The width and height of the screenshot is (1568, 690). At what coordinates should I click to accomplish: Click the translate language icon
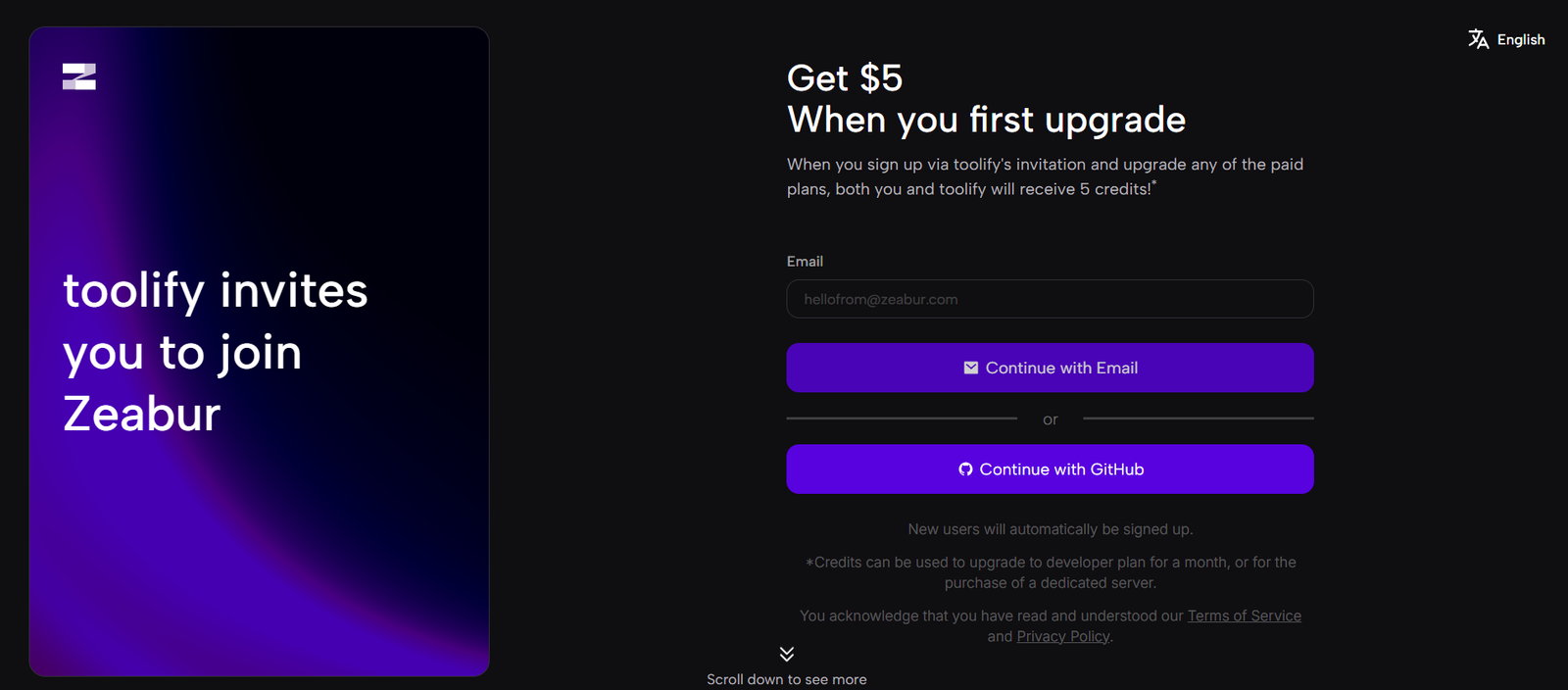point(1478,39)
